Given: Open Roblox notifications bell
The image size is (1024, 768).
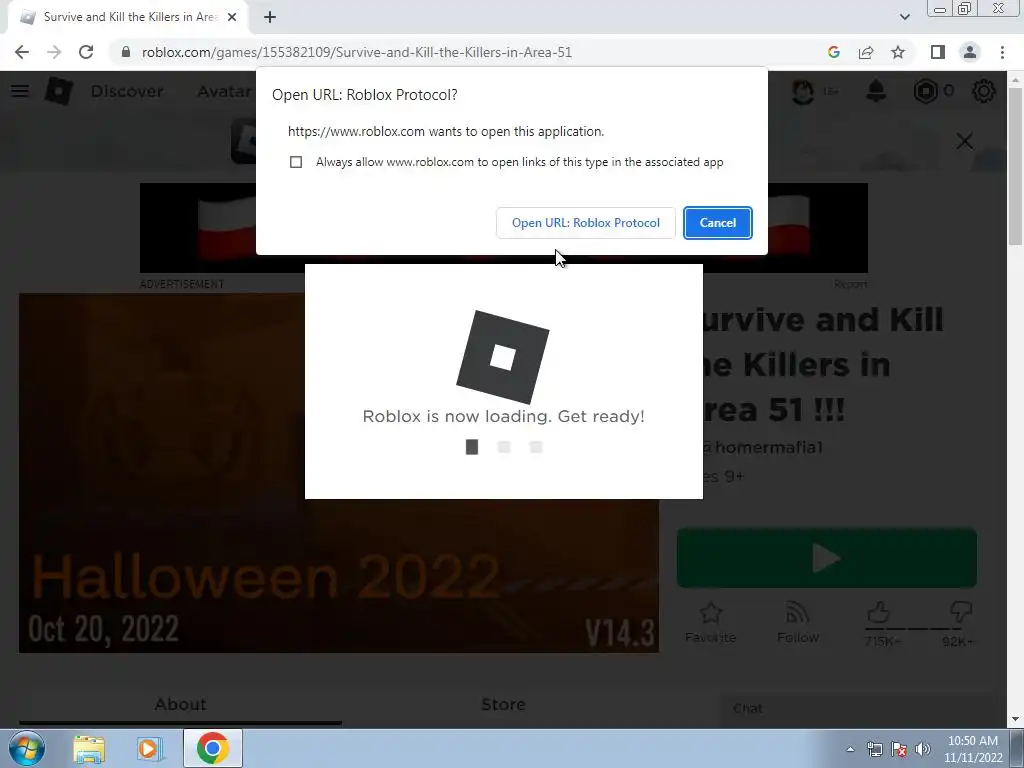Looking at the screenshot, I should click(x=876, y=91).
